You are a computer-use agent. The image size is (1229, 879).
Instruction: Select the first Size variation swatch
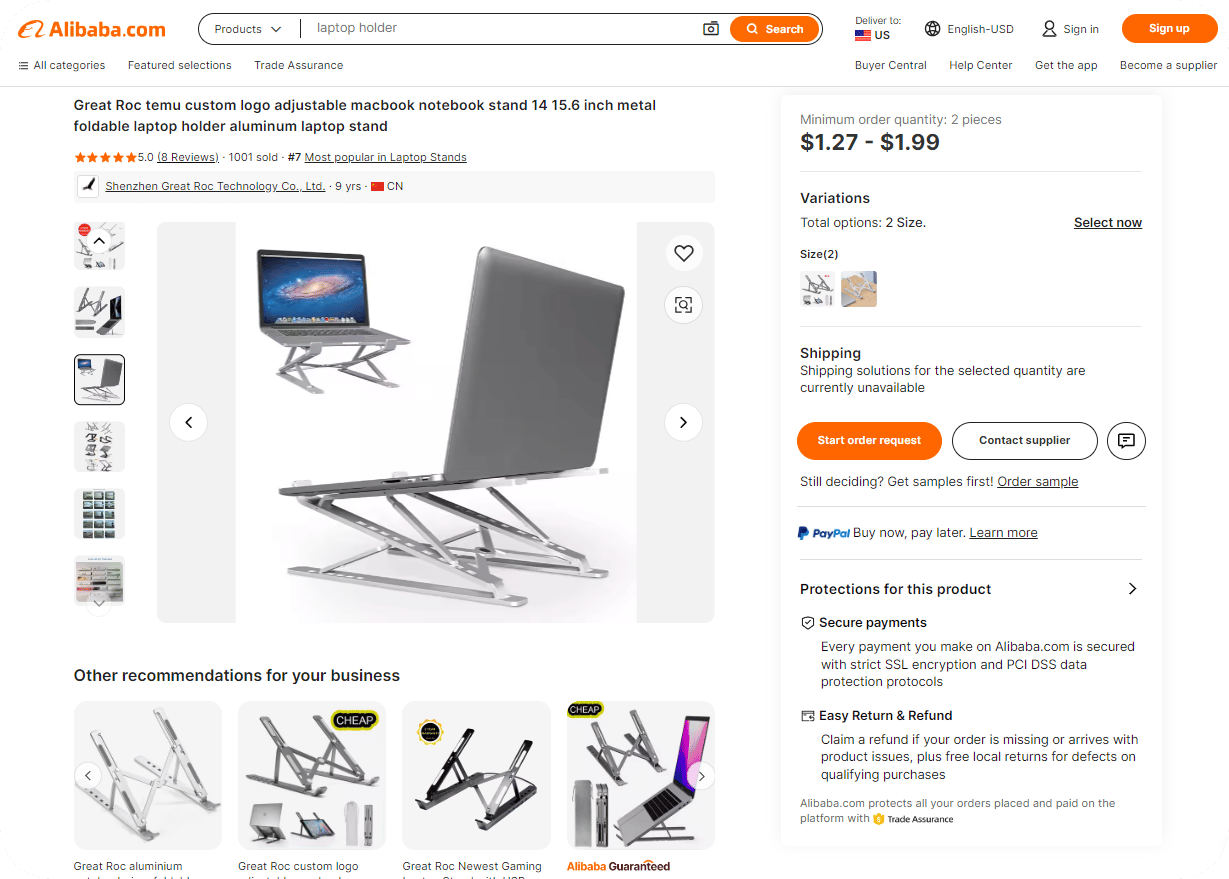tap(818, 289)
